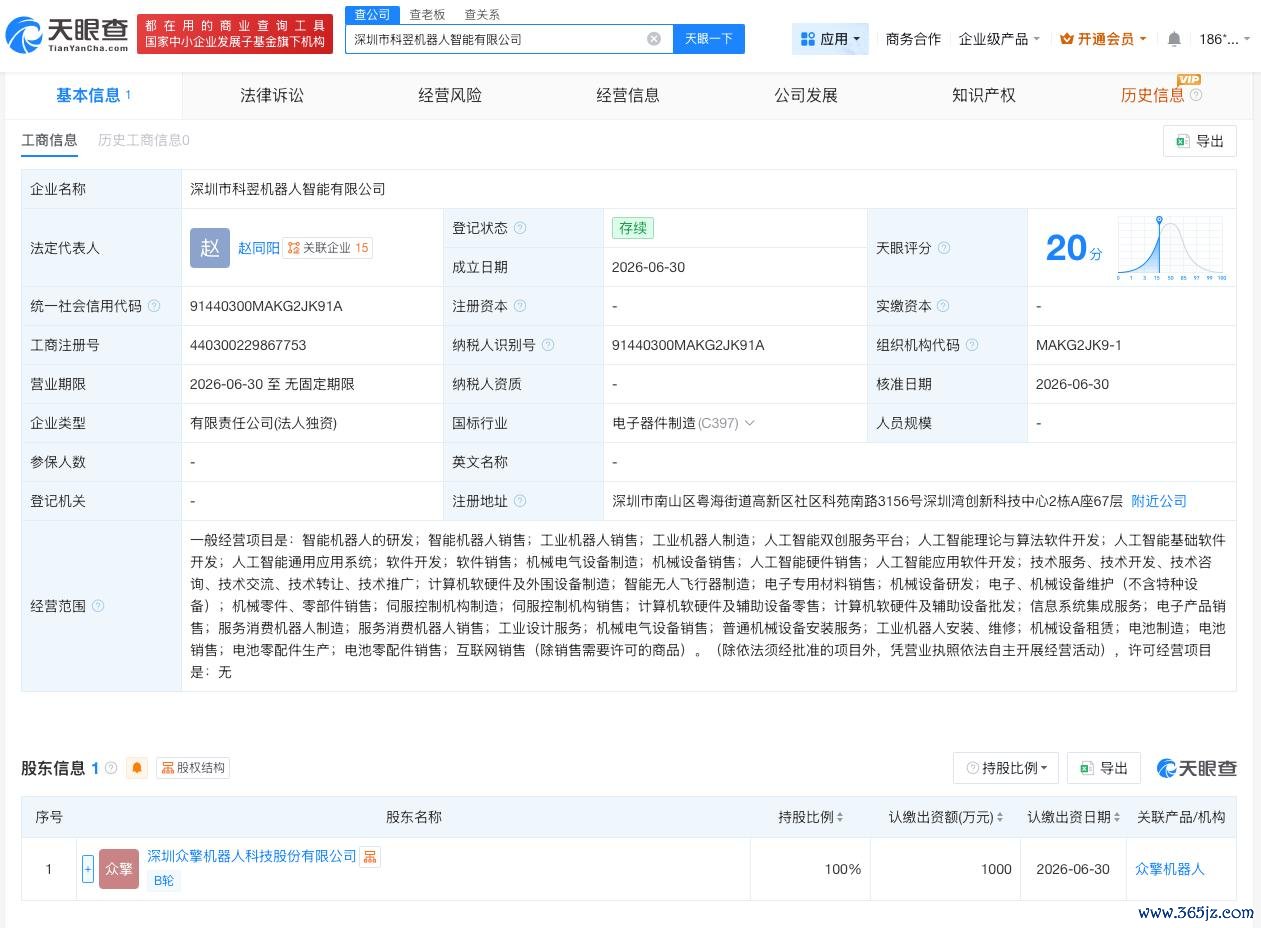1261x928 pixels.
Task: Click the 20分 score value
Action: pos(1074,248)
